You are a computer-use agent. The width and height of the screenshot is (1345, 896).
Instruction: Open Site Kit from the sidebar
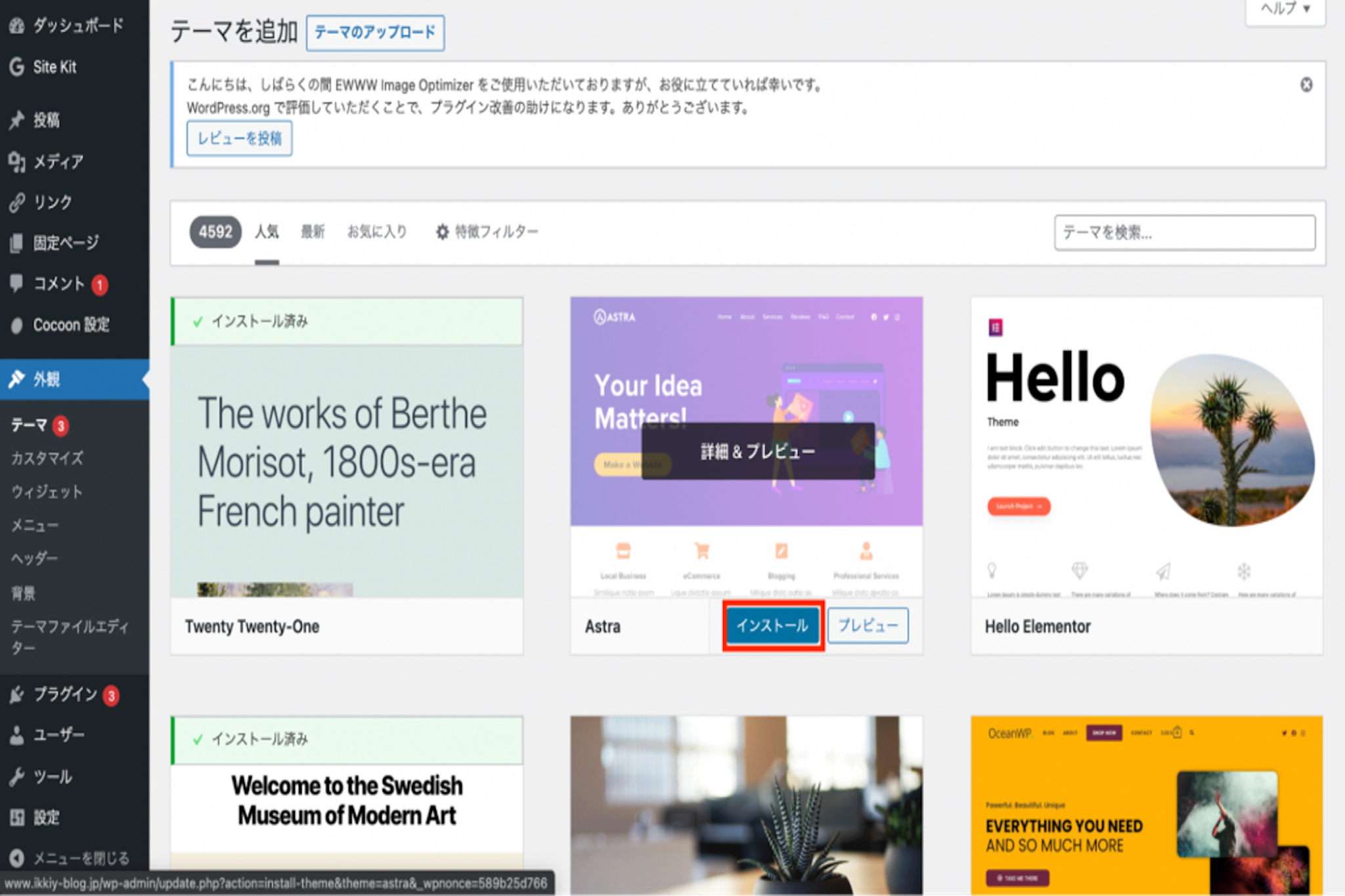point(55,67)
